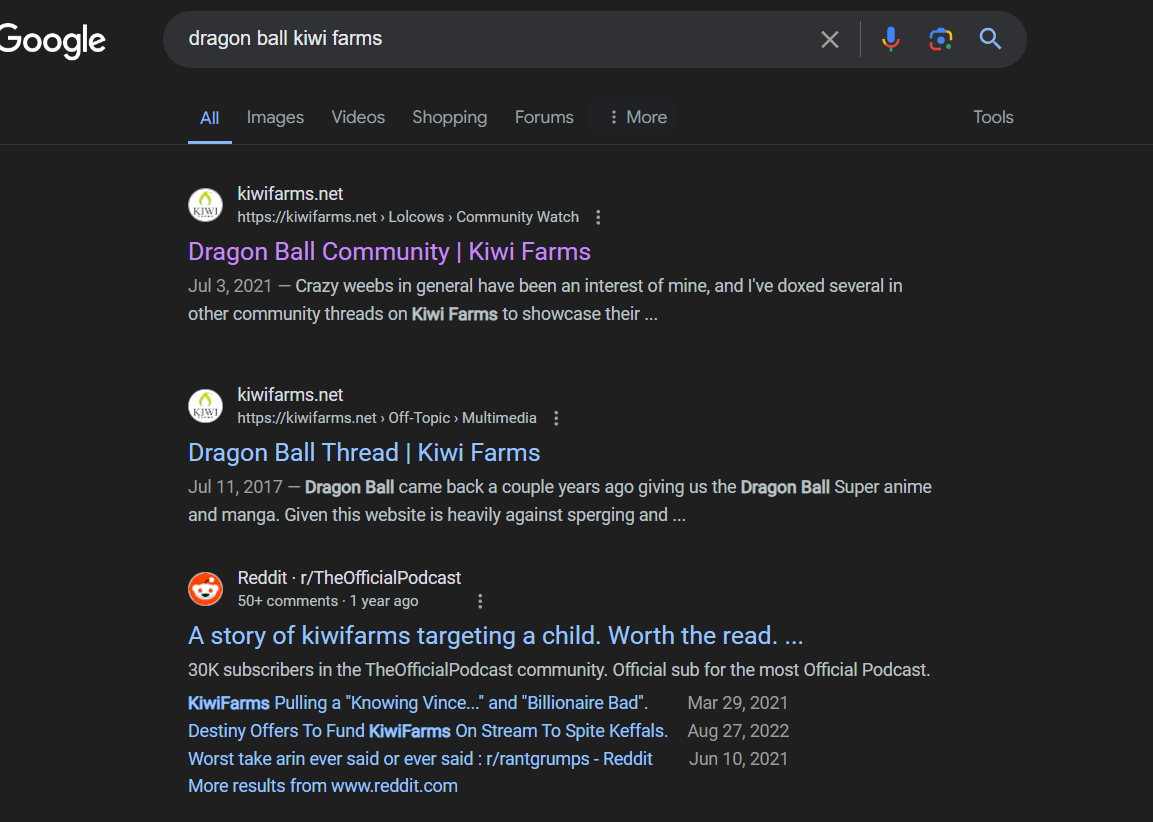This screenshot has width=1153, height=822.
Task: Expand the More search filters menu
Action: (x=638, y=117)
